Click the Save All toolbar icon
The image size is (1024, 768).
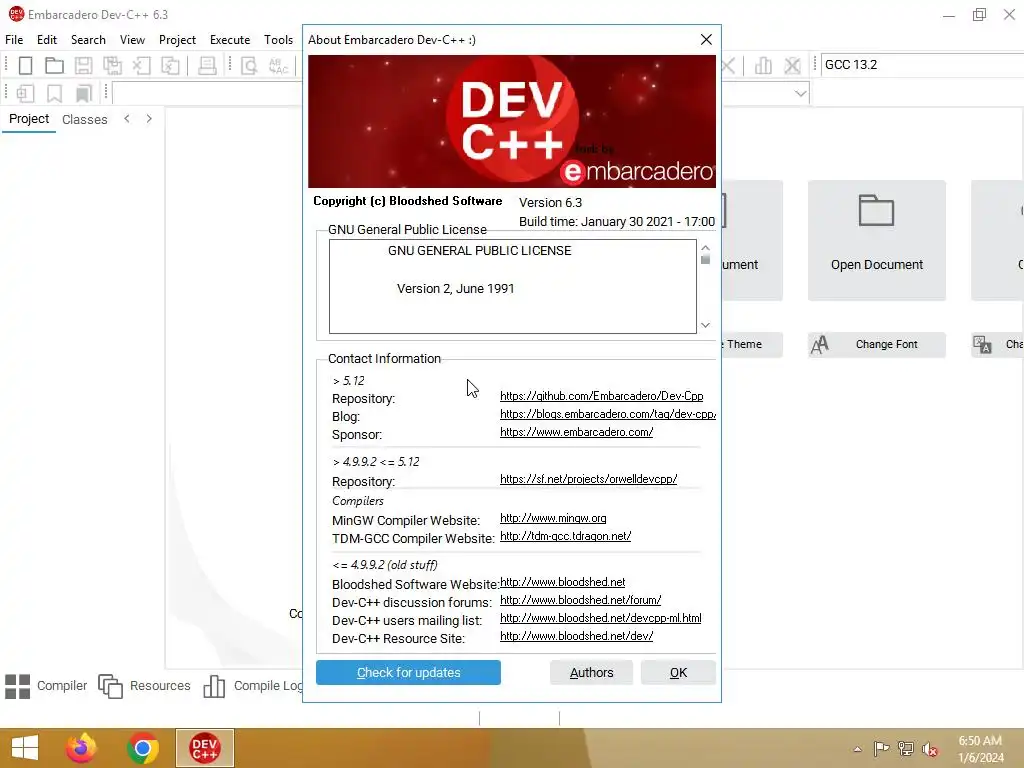[x=112, y=65]
